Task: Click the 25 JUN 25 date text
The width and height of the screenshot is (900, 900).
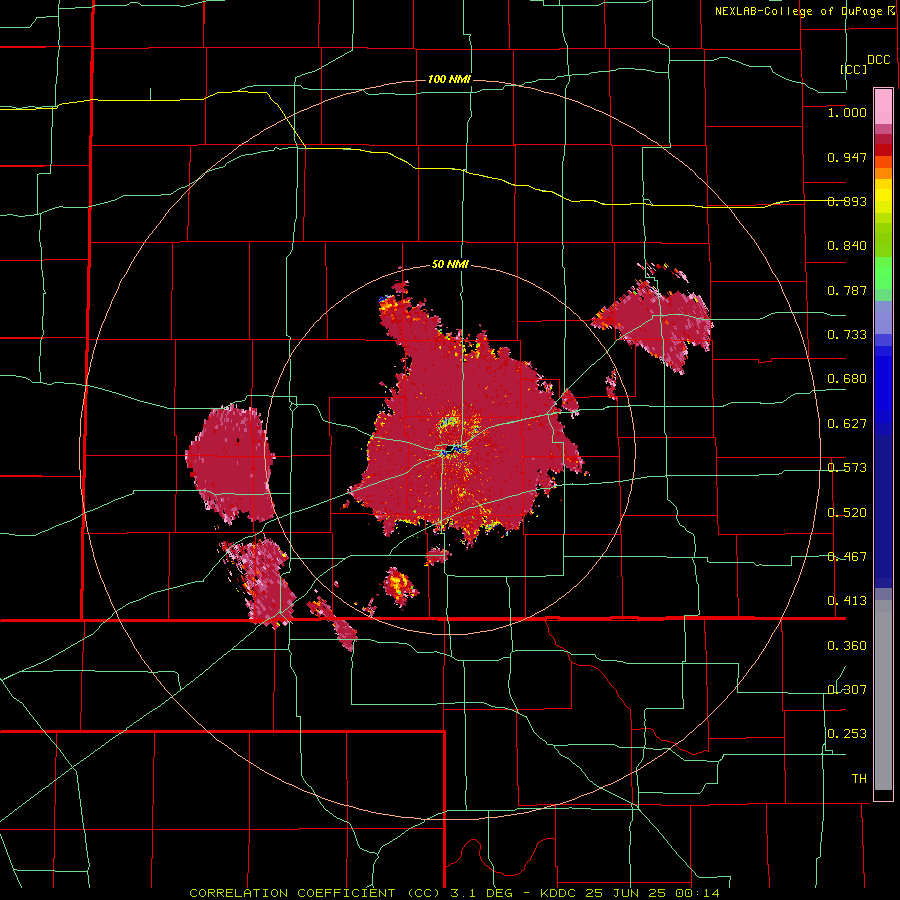Action: pyautogui.click(x=625, y=893)
